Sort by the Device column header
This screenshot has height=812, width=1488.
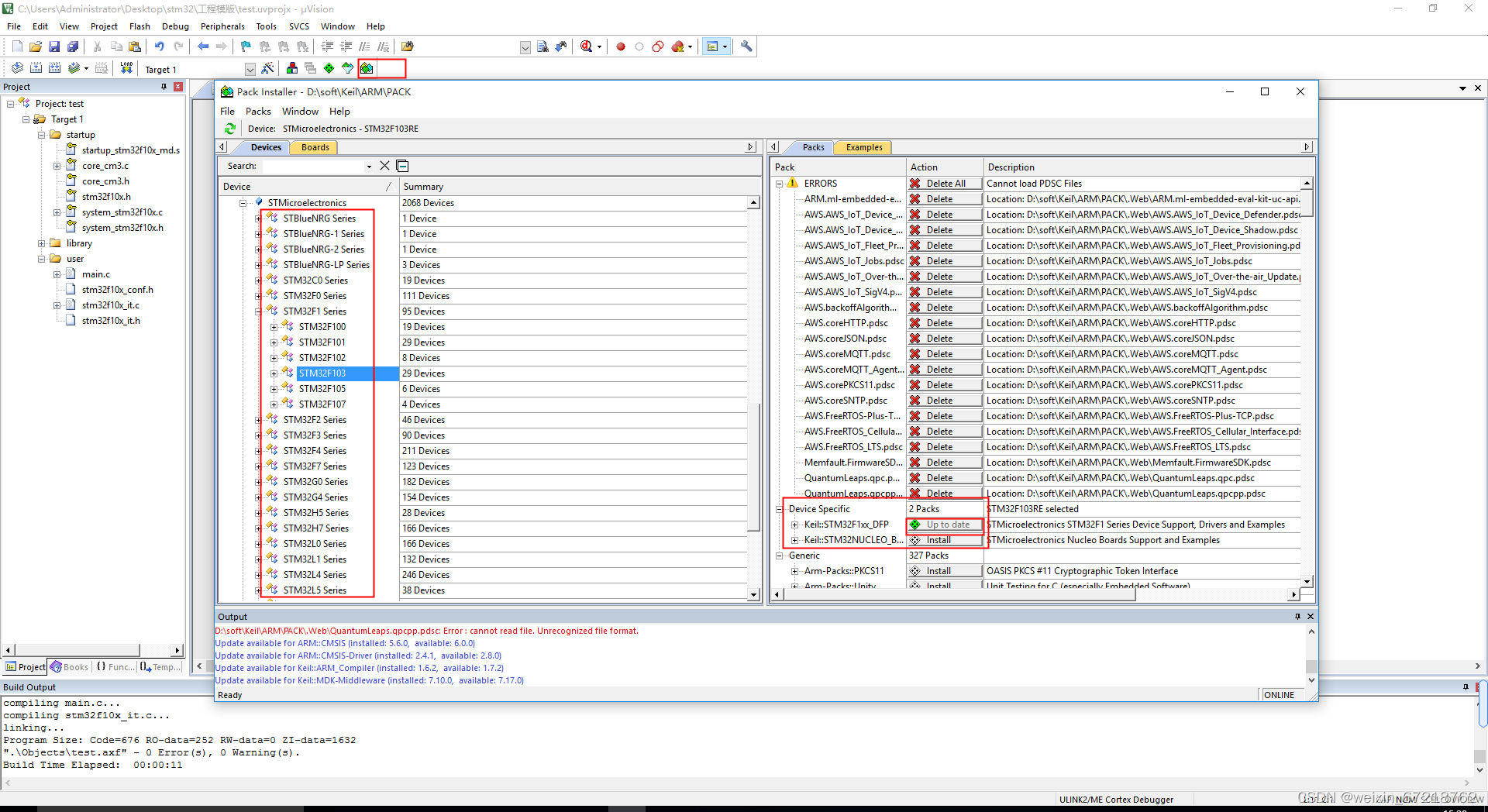tap(308, 187)
